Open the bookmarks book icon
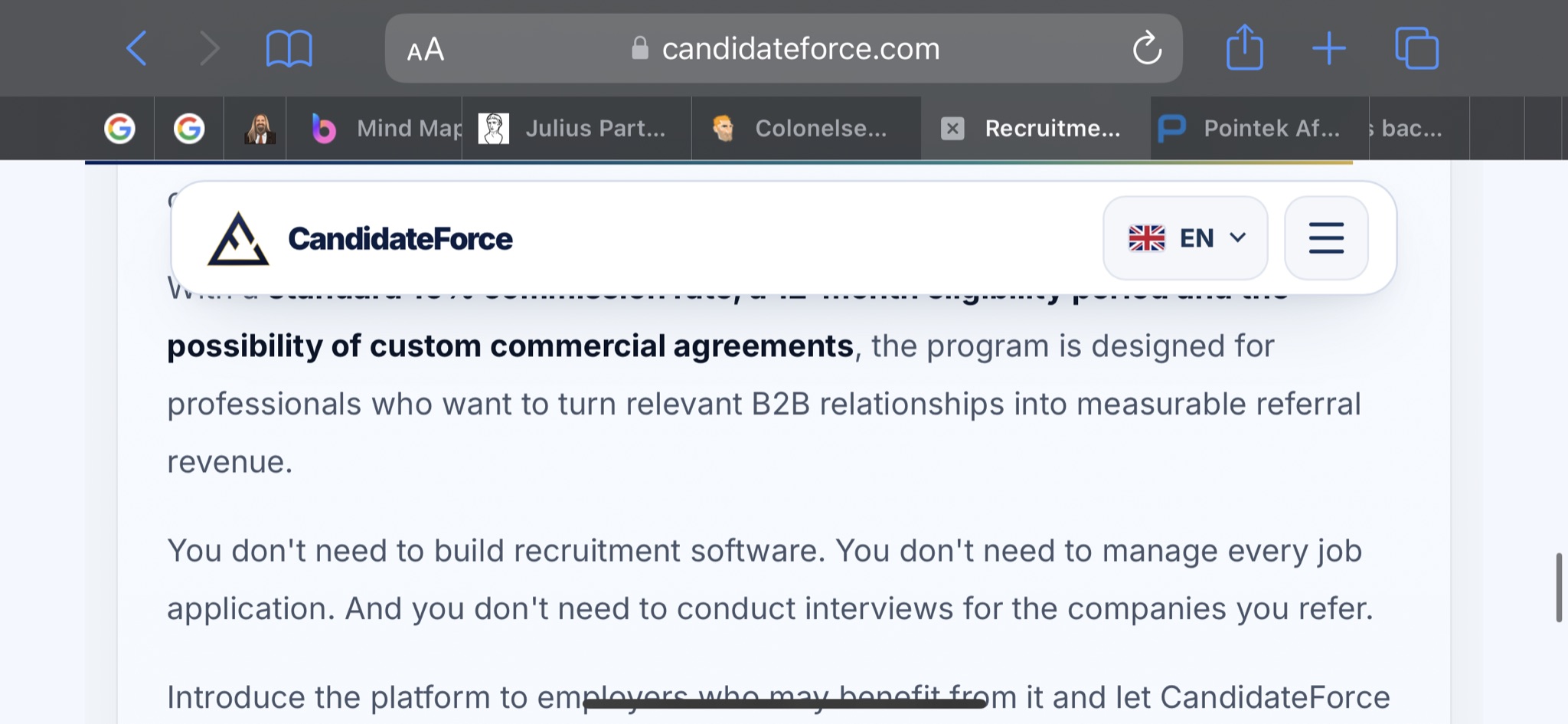 tap(289, 49)
